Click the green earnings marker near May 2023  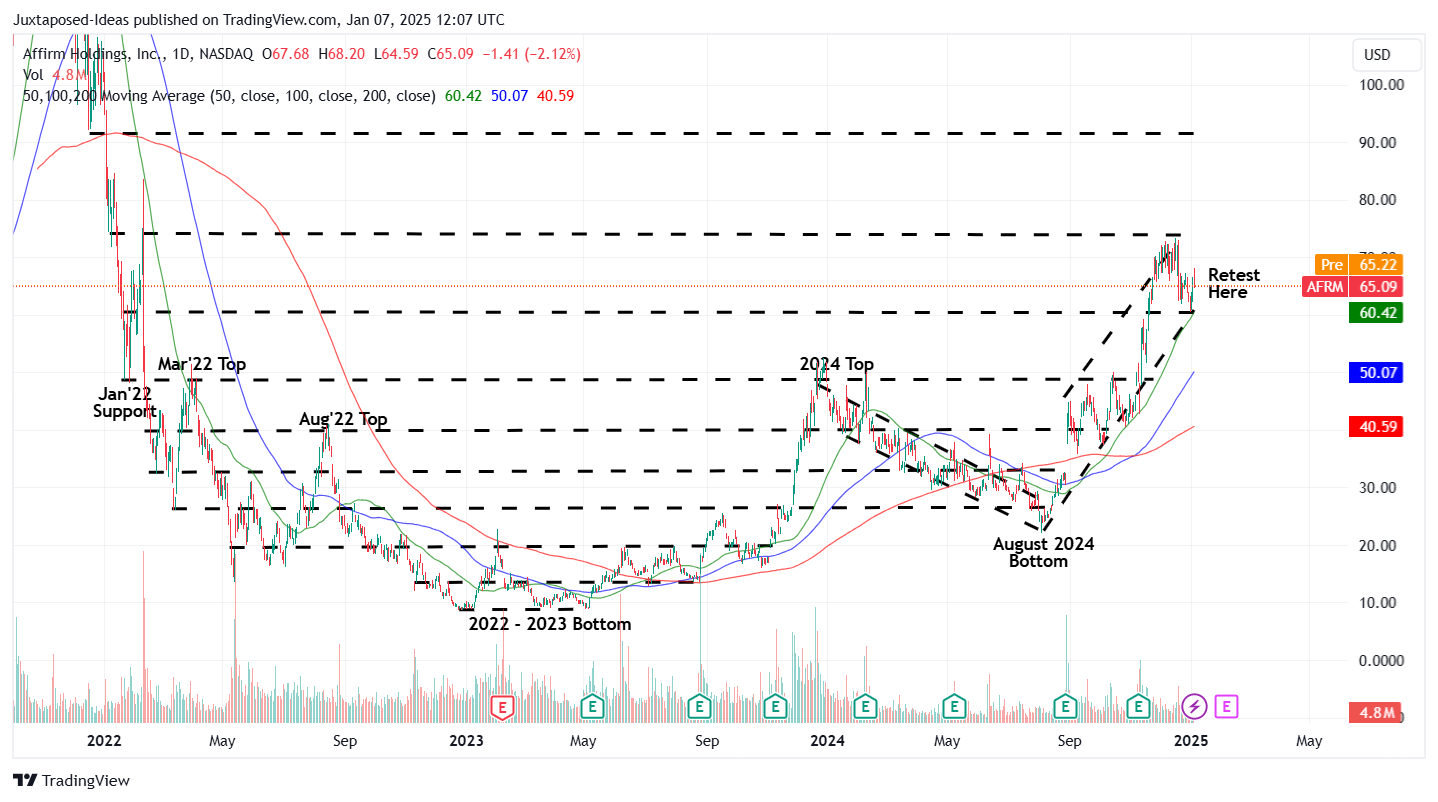593,707
